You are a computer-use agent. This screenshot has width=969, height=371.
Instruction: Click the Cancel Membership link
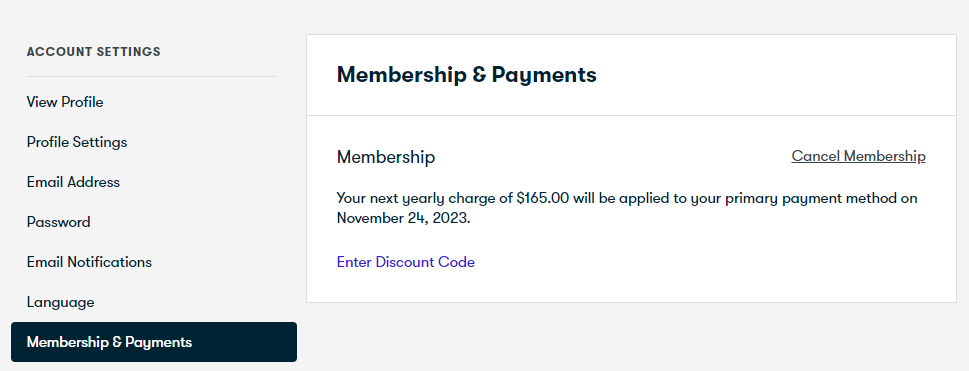(x=858, y=156)
